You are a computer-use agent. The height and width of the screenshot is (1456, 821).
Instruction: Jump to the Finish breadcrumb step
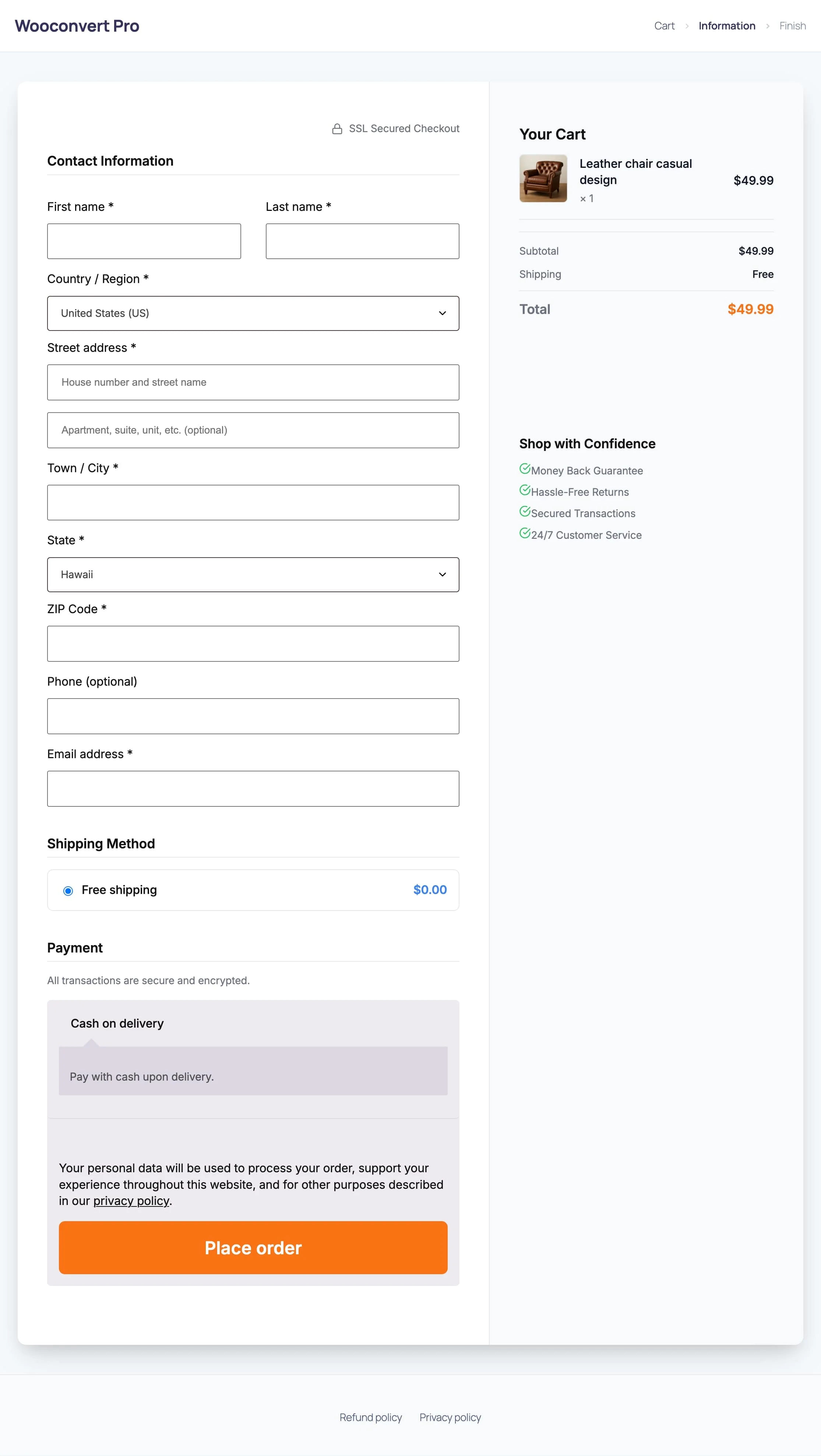[792, 26]
